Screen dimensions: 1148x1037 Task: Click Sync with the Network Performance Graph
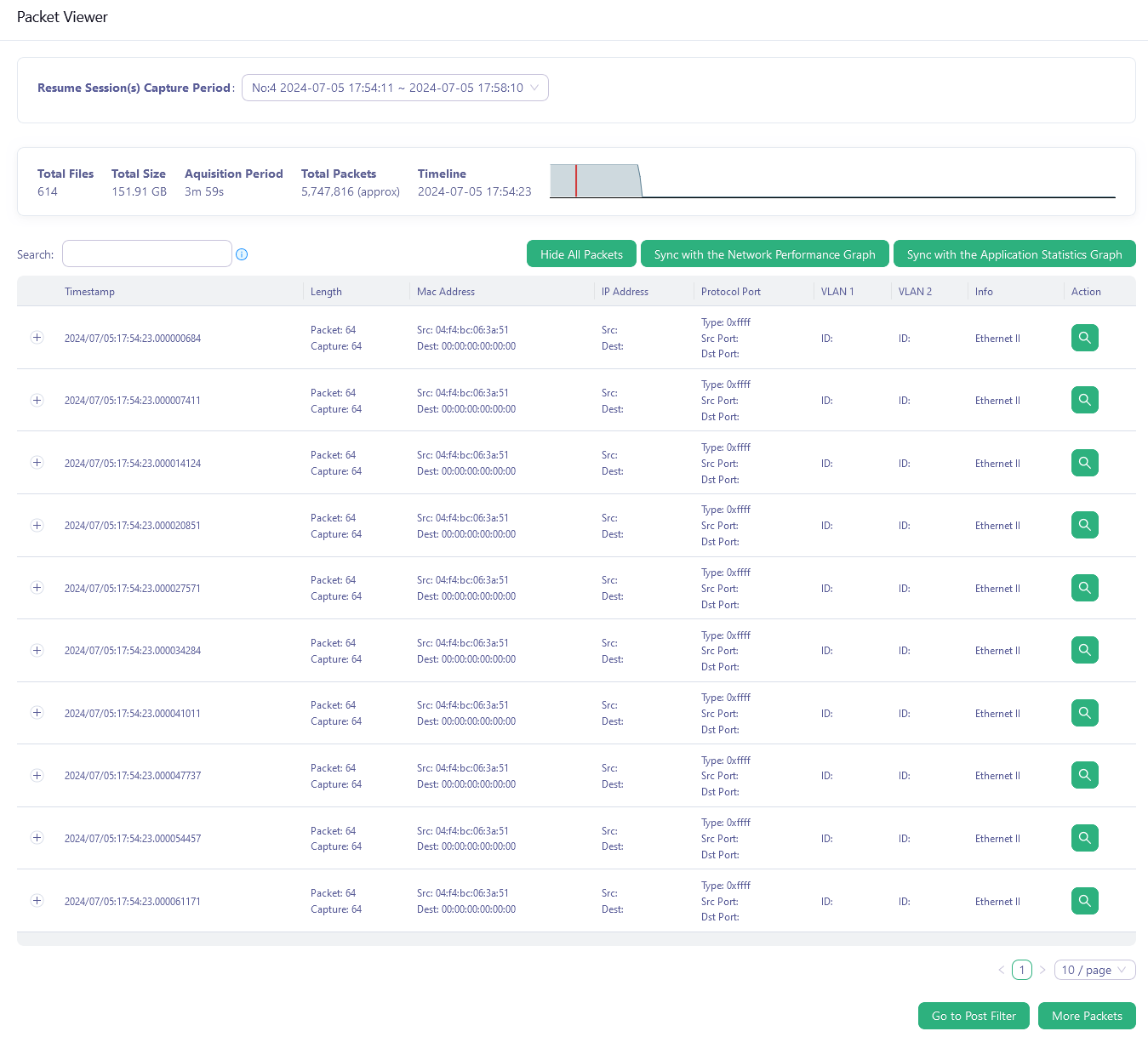(764, 254)
